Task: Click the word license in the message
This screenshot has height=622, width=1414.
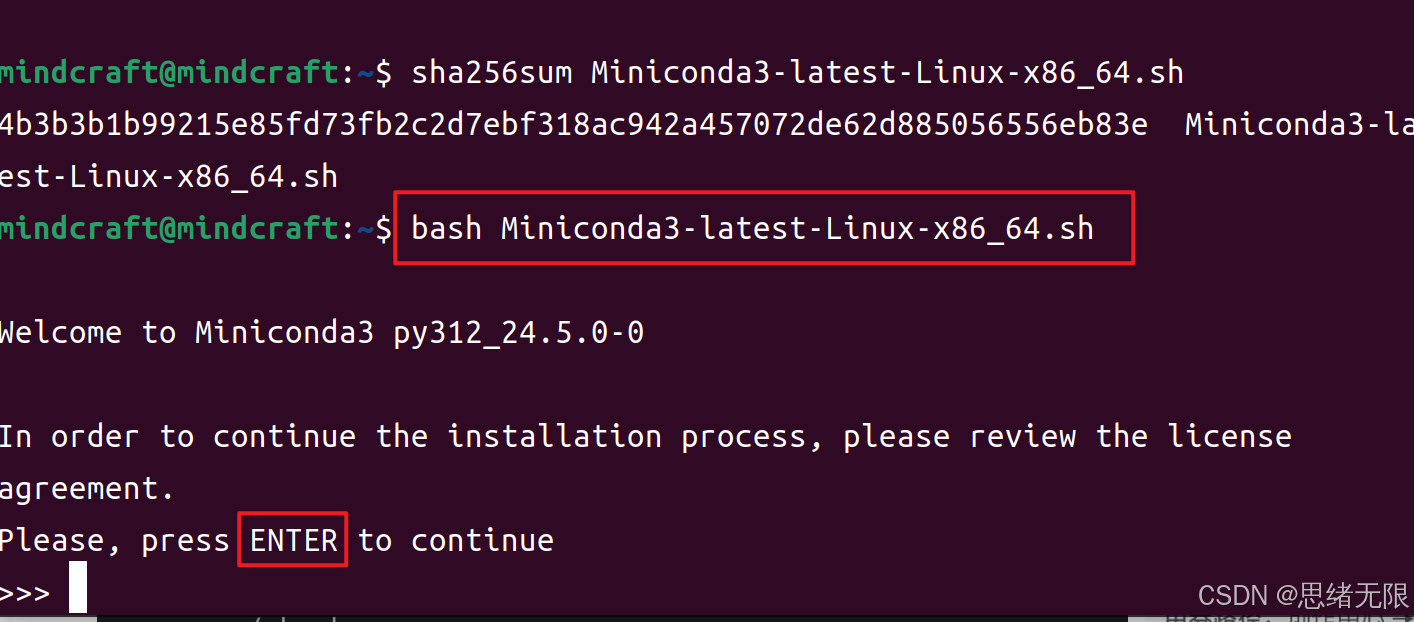Action: point(1230,436)
